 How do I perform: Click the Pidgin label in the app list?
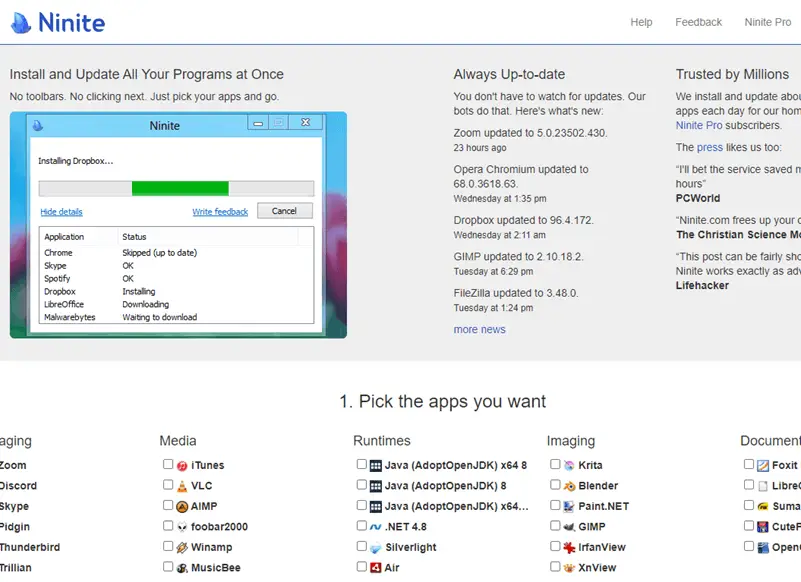coord(15,527)
